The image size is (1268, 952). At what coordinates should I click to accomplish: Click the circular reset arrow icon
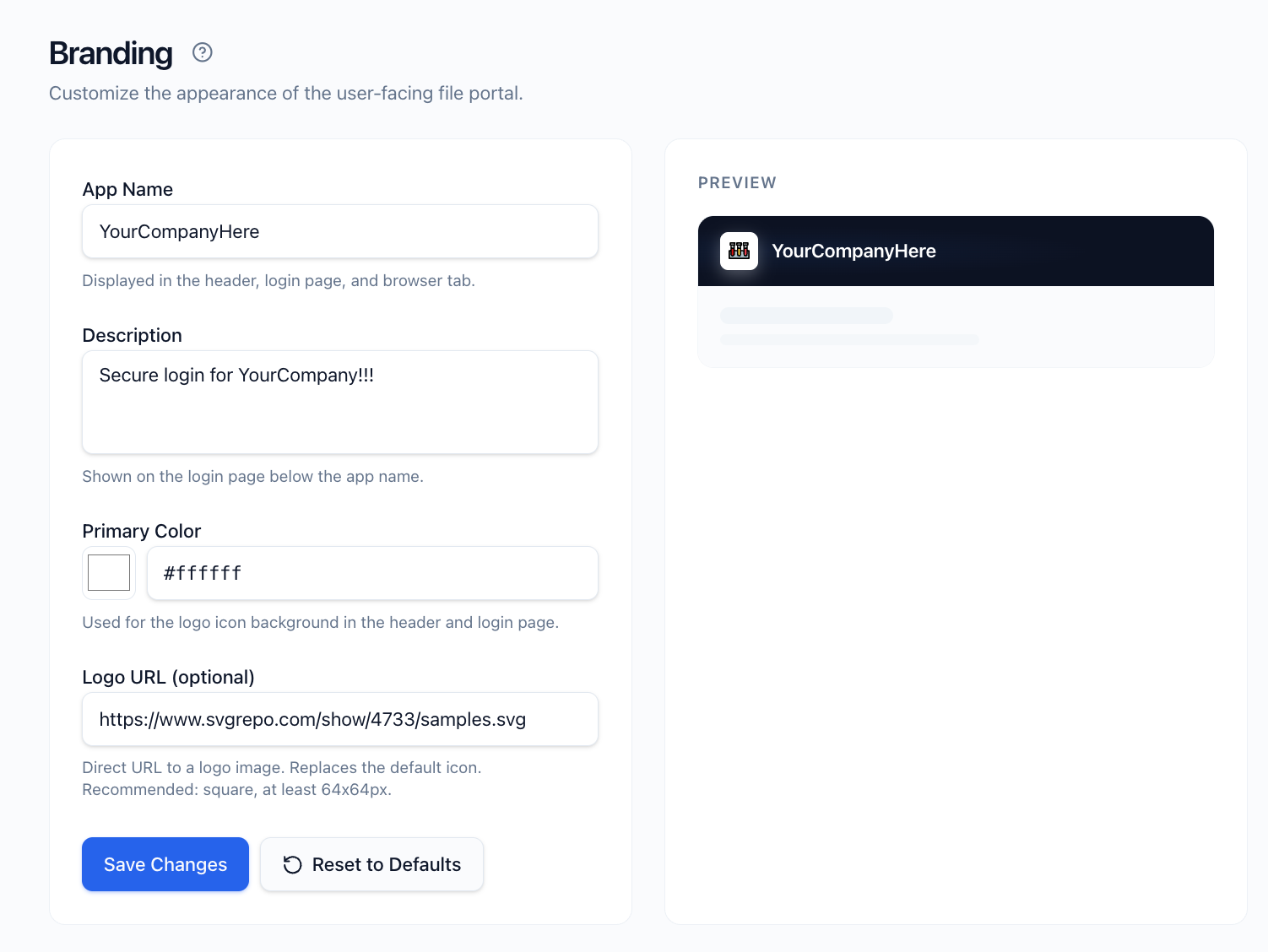click(x=292, y=864)
